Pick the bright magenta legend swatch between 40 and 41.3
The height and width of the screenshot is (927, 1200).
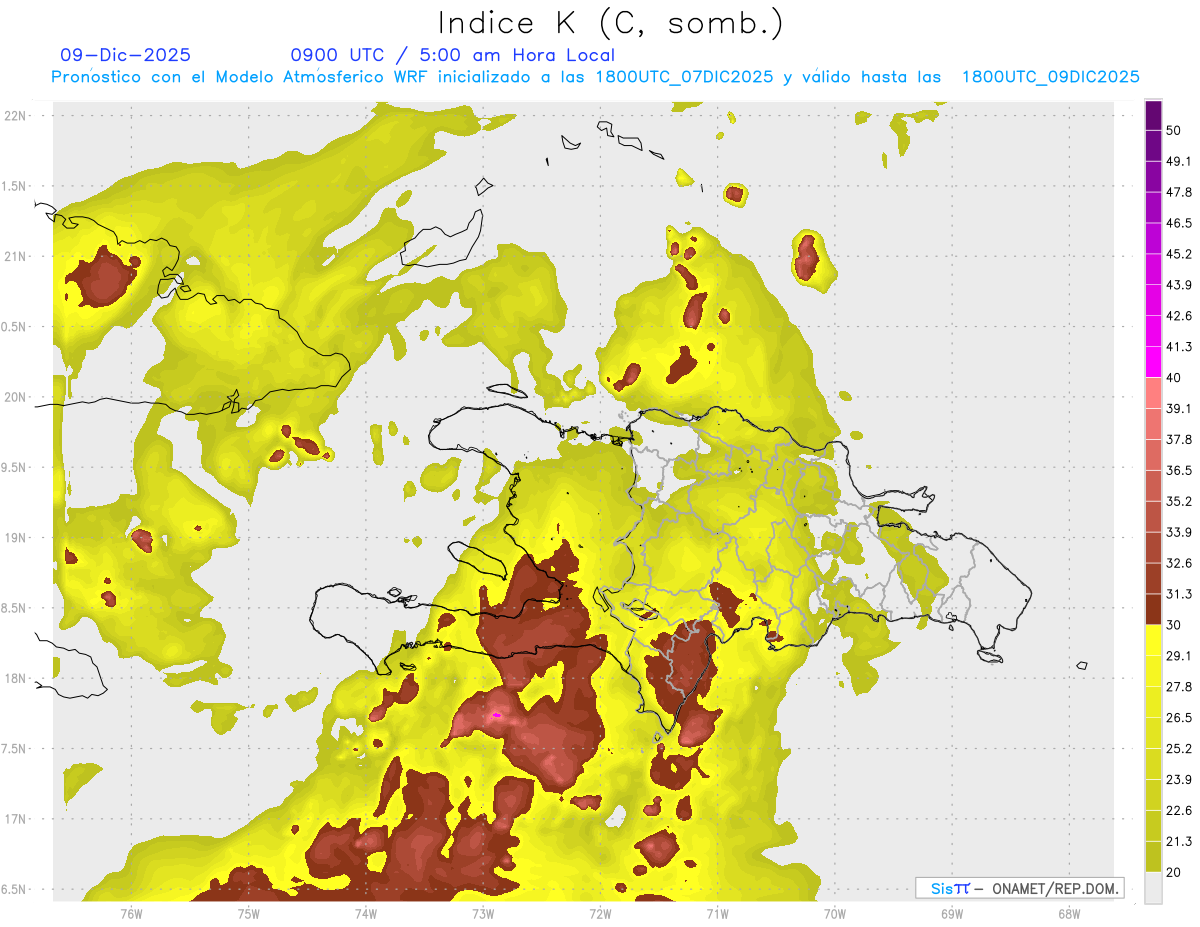tap(1154, 361)
